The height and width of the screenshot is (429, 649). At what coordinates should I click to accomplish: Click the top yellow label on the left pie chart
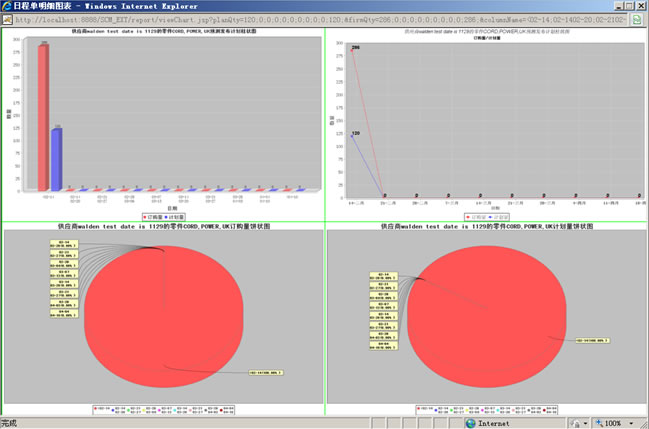tap(63, 243)
